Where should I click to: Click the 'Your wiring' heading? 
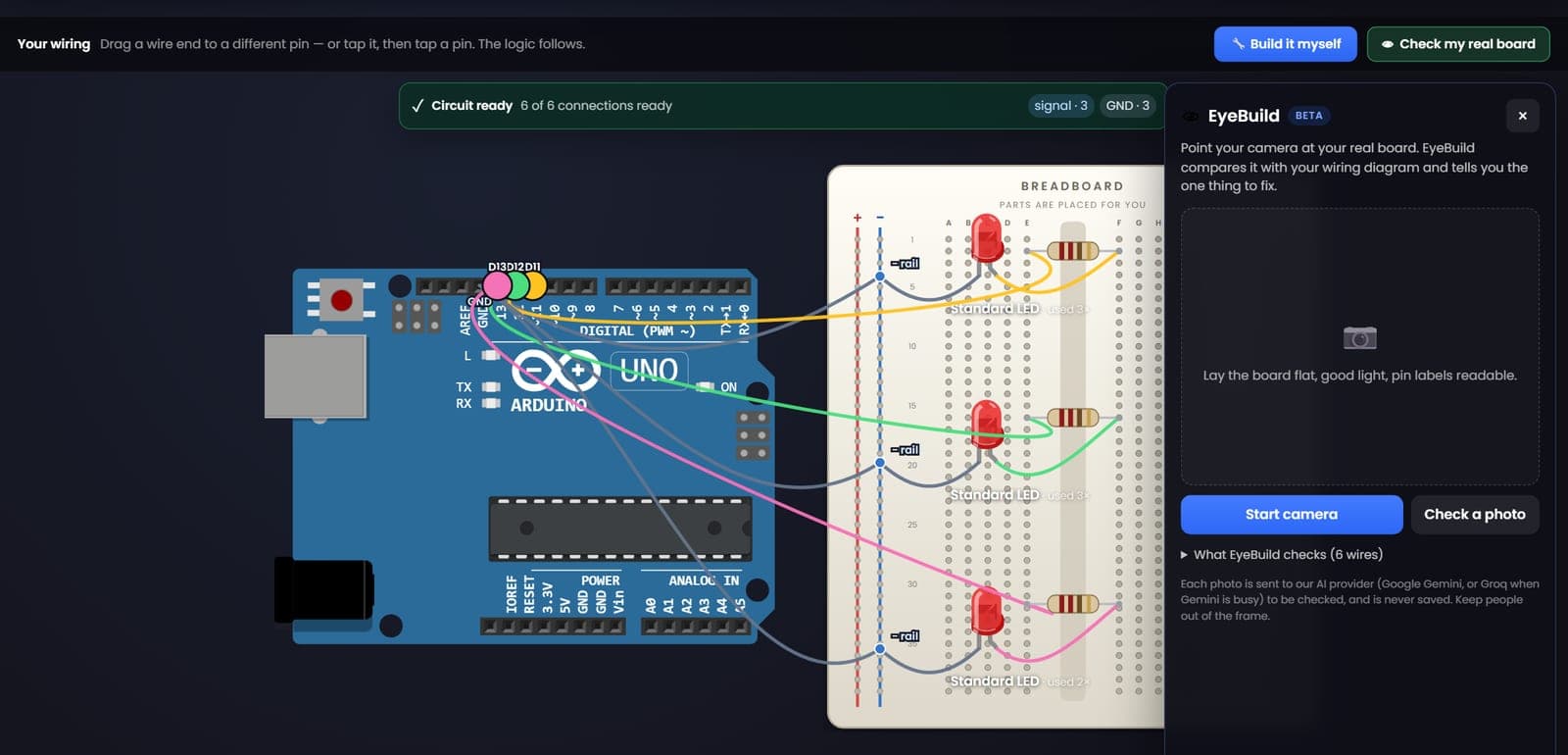tap(54, 44)
